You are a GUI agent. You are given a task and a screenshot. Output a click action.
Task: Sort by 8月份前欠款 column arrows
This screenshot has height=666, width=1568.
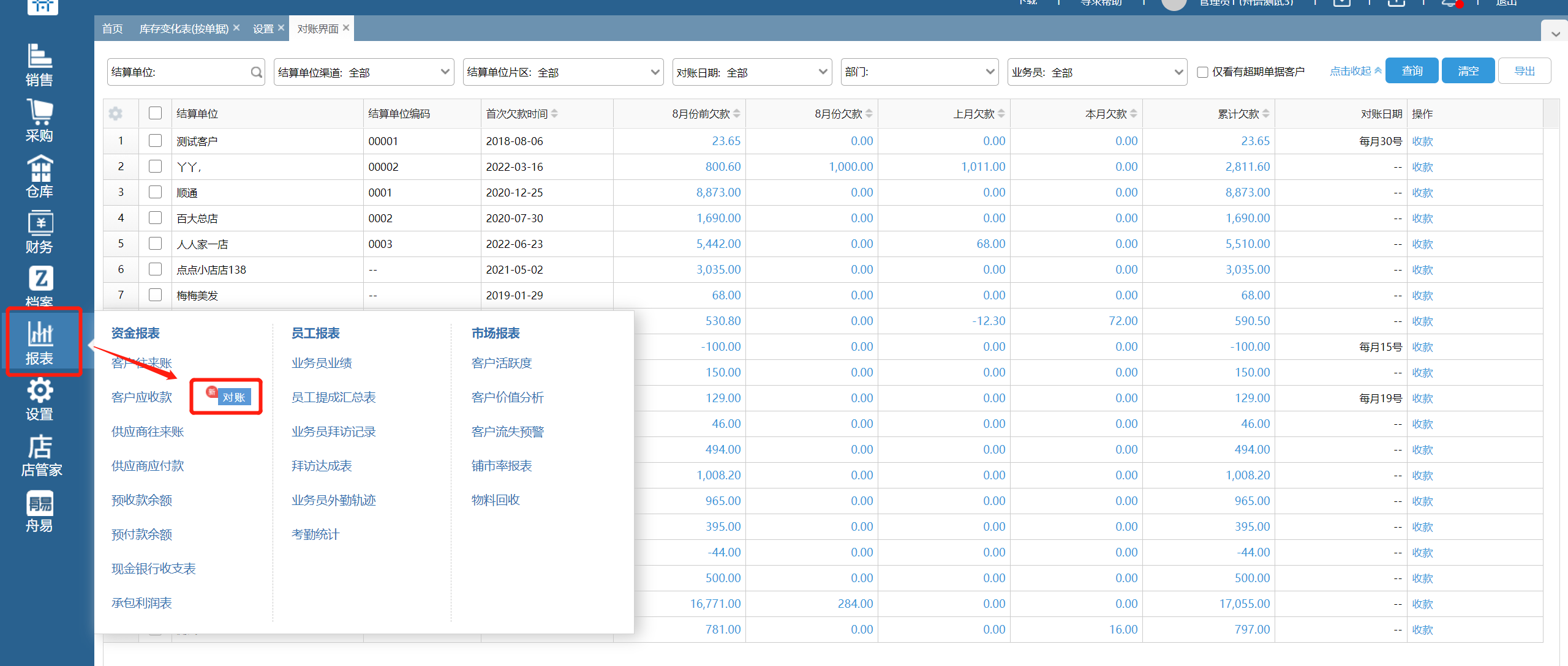point(737,113)
